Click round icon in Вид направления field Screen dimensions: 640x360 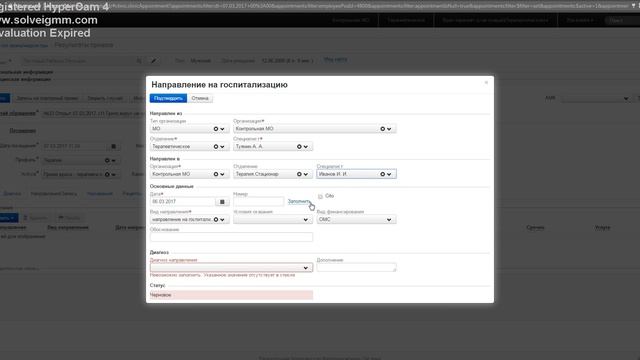click(x=216, y=220)
